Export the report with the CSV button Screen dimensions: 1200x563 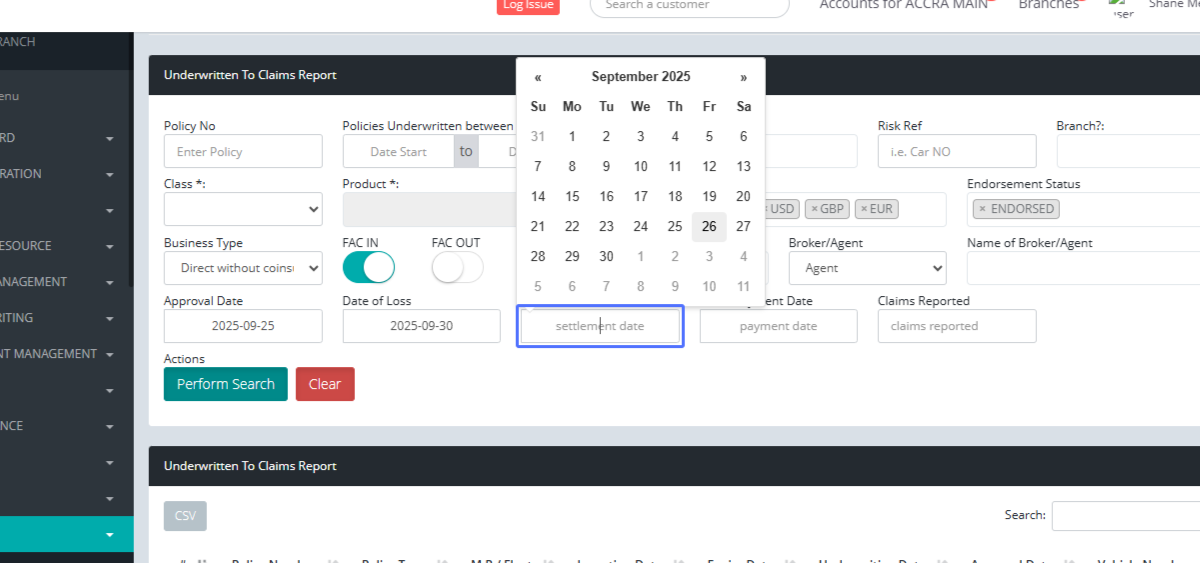(x=185, y=516)
